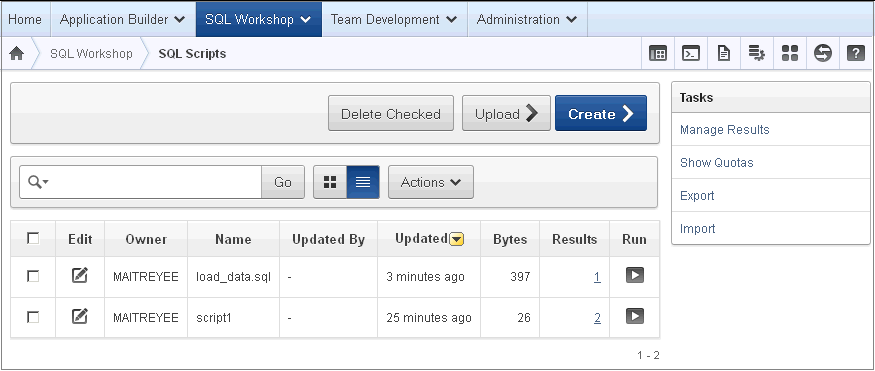Open Export task link
This screenshot has width=875, height=371.
697,195
